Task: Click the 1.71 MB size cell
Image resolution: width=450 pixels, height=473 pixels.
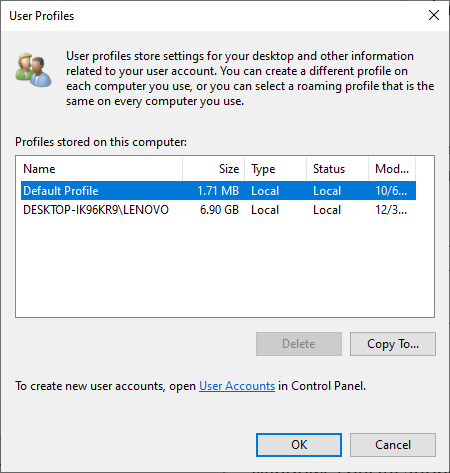Action: (218, 191)
